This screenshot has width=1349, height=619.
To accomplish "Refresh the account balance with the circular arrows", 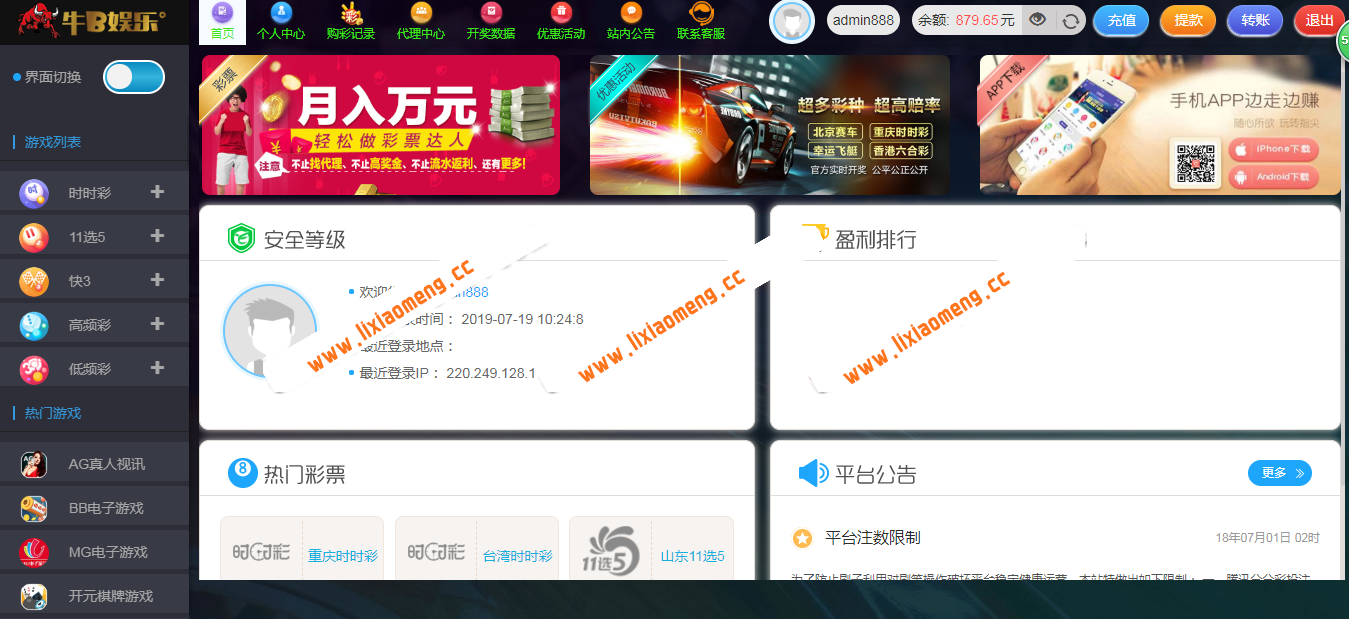I will 1068,19.
